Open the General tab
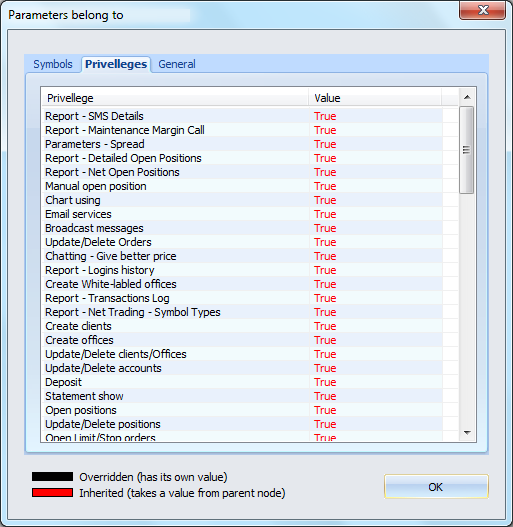 (x=177, y=64)
